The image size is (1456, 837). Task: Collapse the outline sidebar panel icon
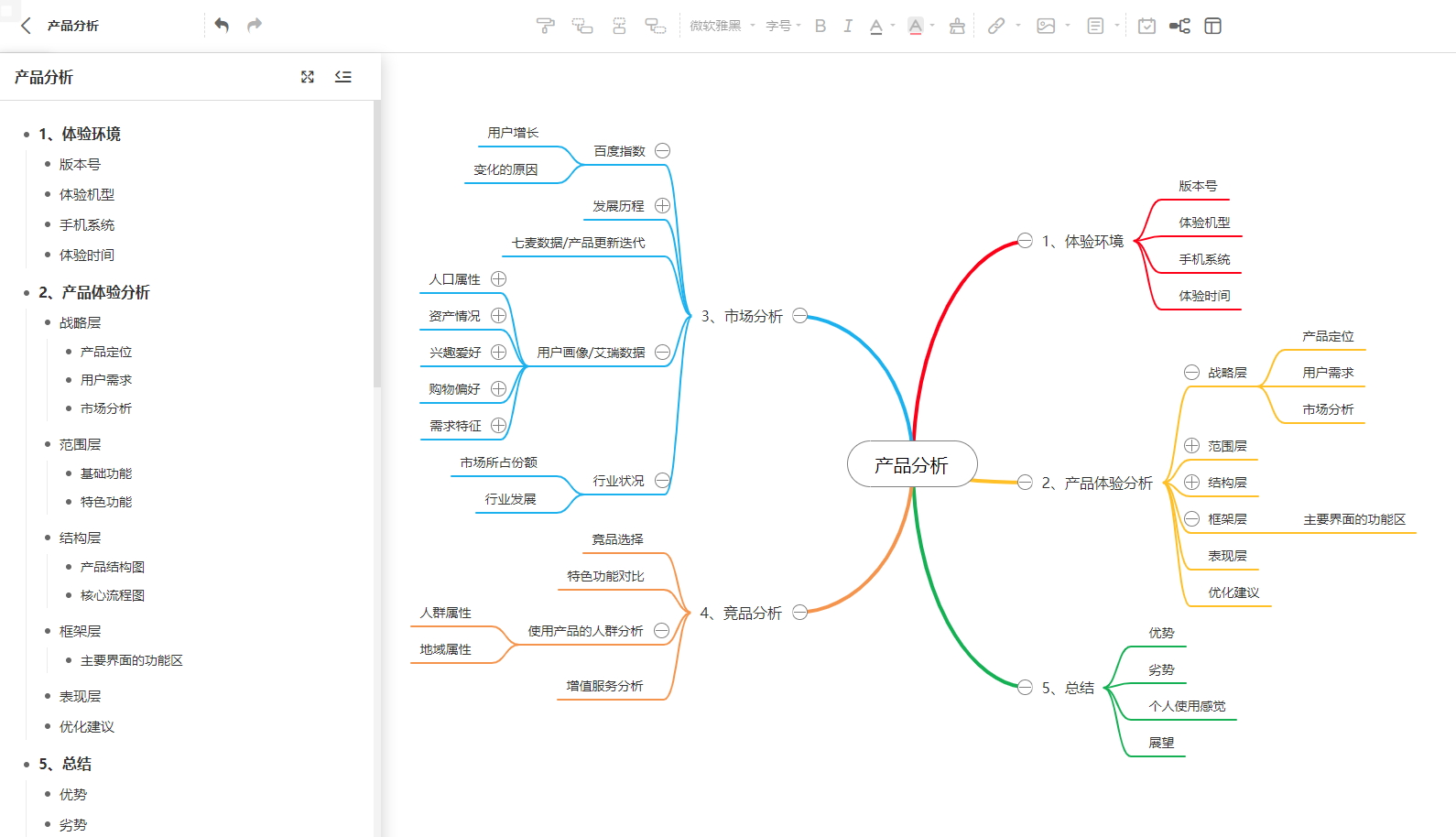[x=343, y=77]
